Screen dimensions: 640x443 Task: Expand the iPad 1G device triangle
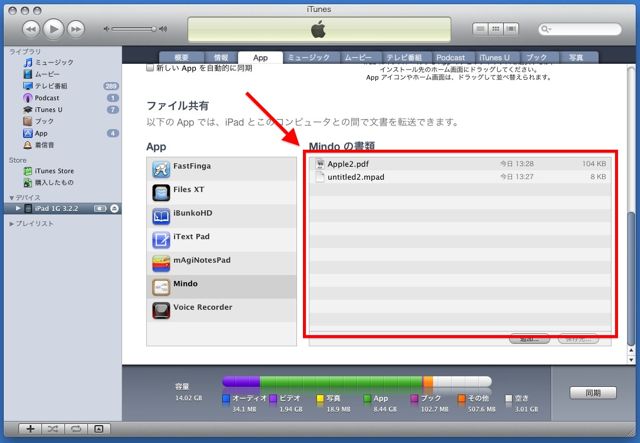(x=18, y=208)
